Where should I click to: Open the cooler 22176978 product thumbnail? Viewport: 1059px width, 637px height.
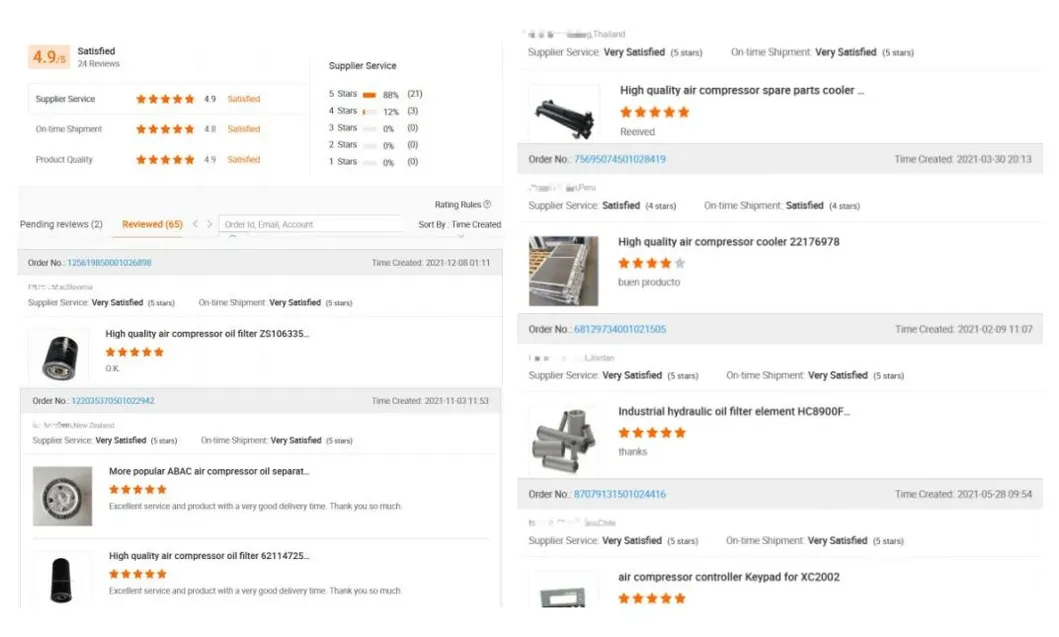pos(564,271)
